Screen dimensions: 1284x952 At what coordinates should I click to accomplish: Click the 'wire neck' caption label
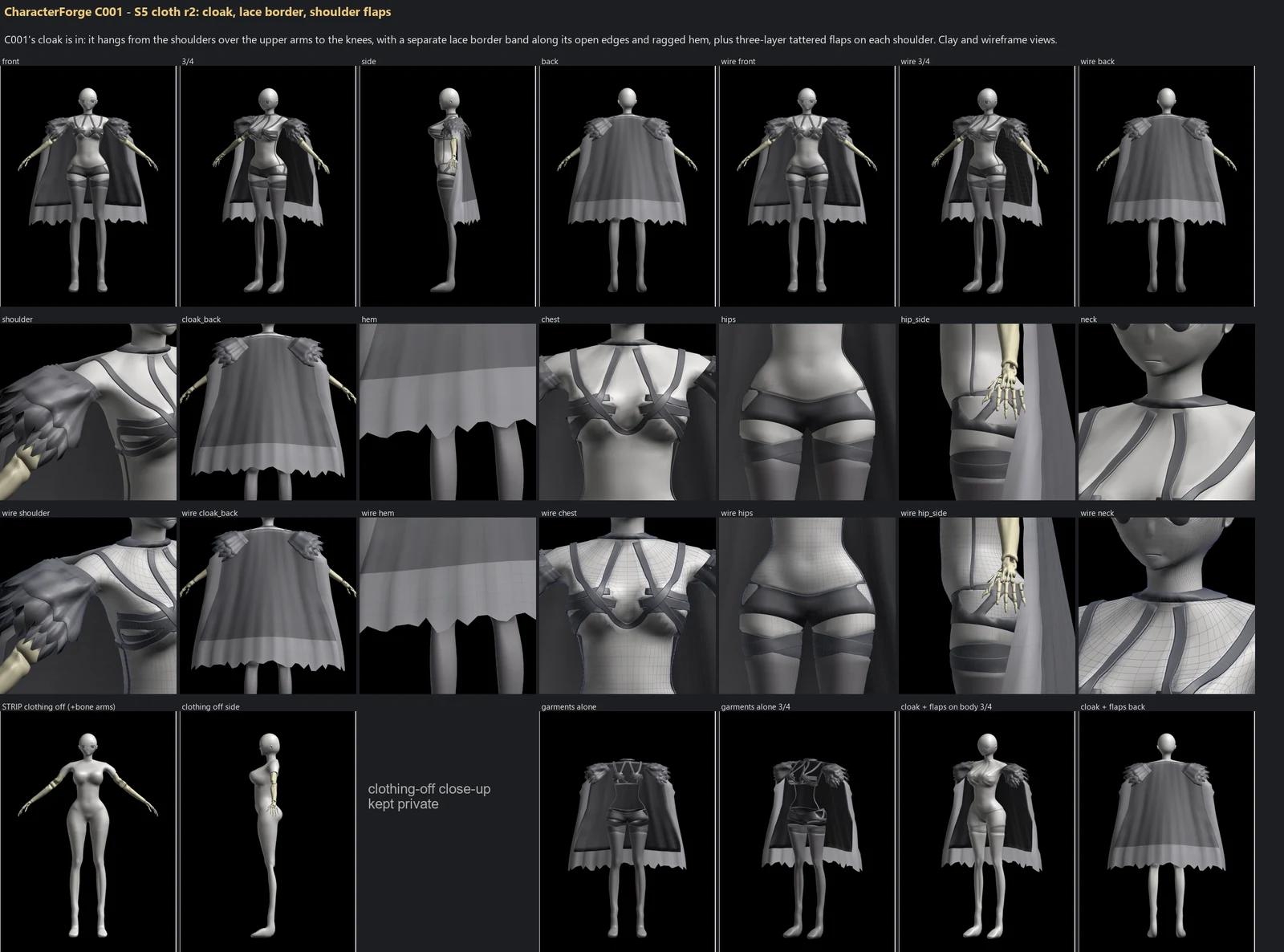pos(1097,513)
